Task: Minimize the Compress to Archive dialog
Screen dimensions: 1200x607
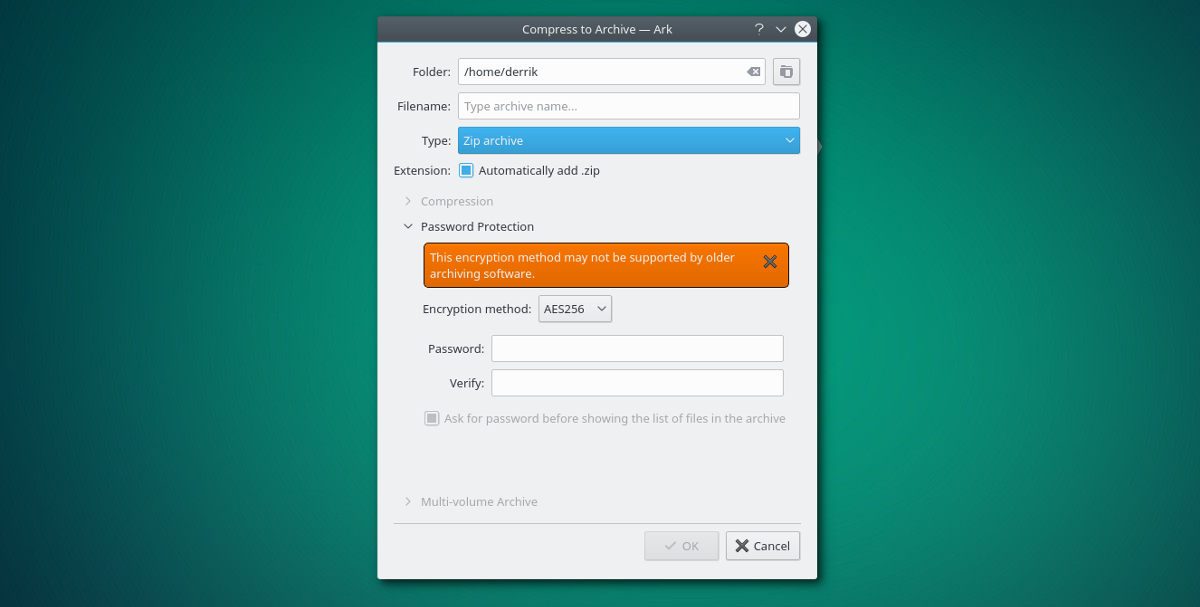Action: pyautogui.click(x=781, y=29)
